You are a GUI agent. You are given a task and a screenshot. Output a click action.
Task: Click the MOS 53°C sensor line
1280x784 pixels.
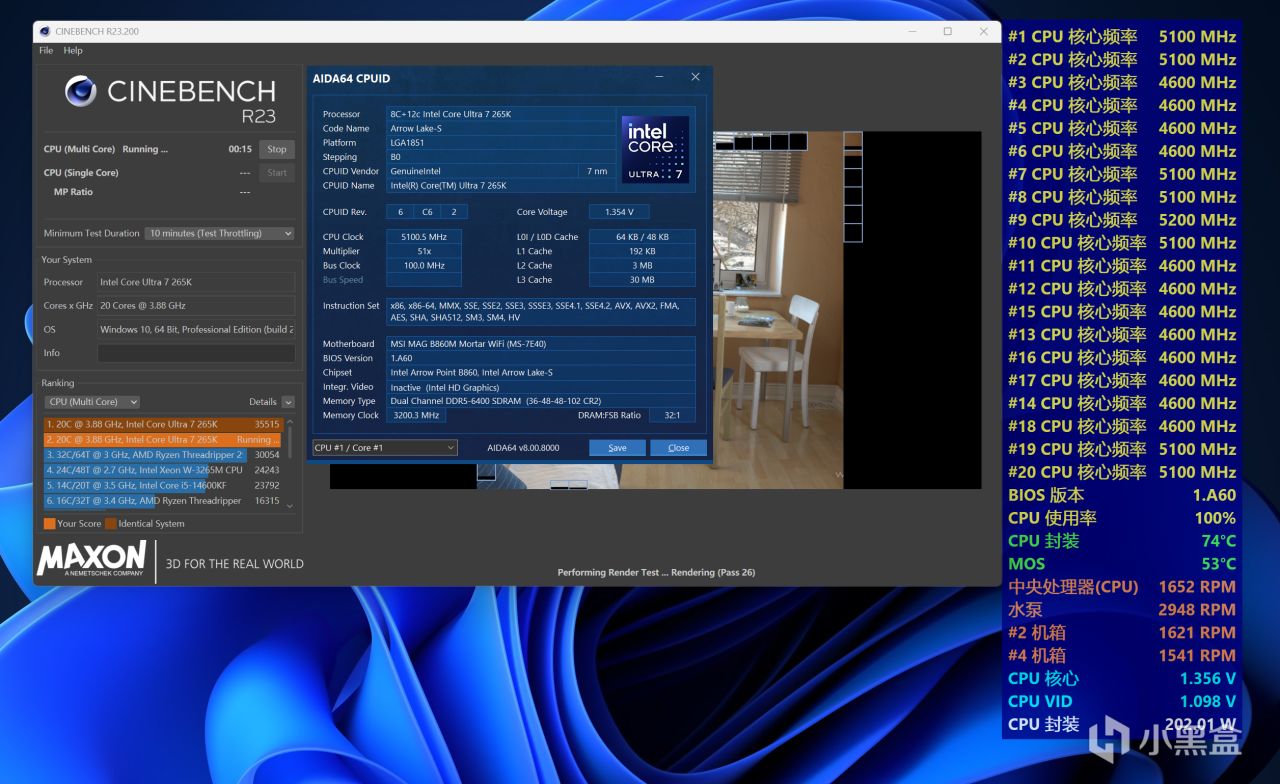pyautogui.click(x=1122, y=564)
